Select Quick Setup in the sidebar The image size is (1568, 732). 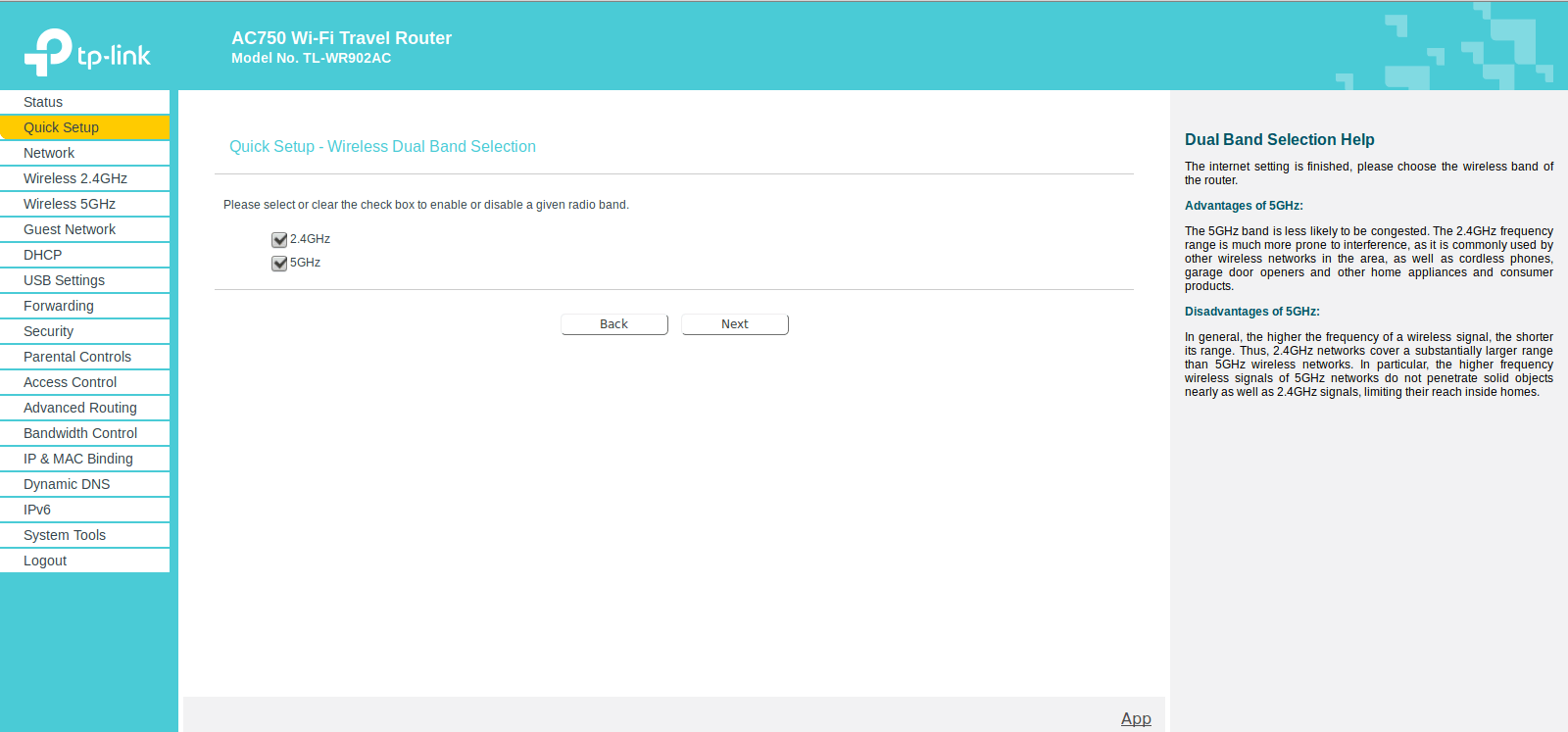click(84, 127)
